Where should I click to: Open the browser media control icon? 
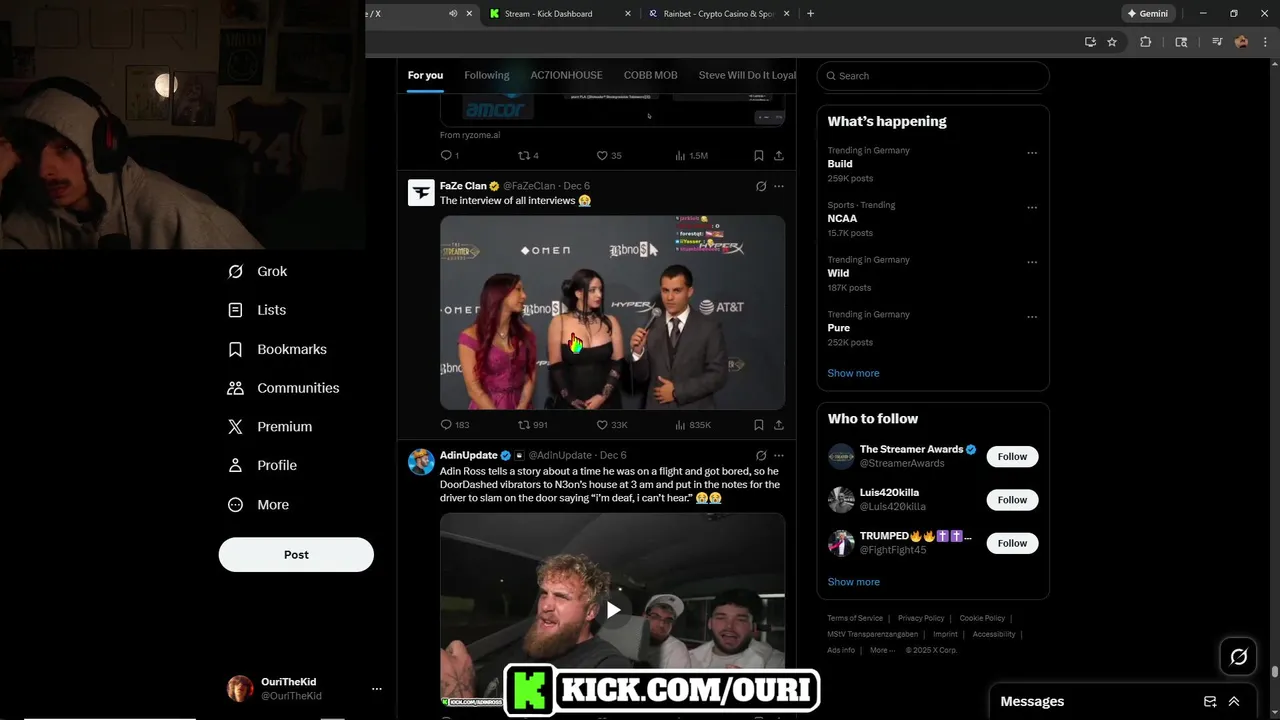click(x=1217, y=42)
